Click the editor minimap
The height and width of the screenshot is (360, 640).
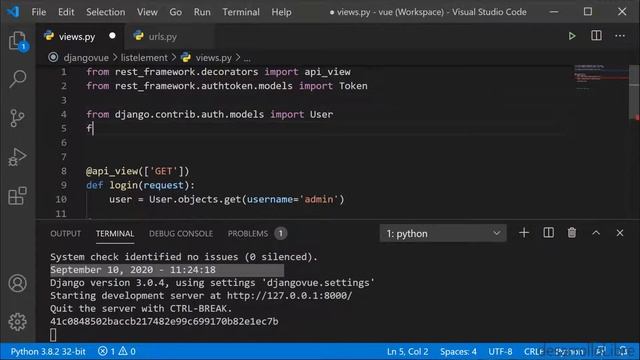pyautogui.click(x=601, y=78)
